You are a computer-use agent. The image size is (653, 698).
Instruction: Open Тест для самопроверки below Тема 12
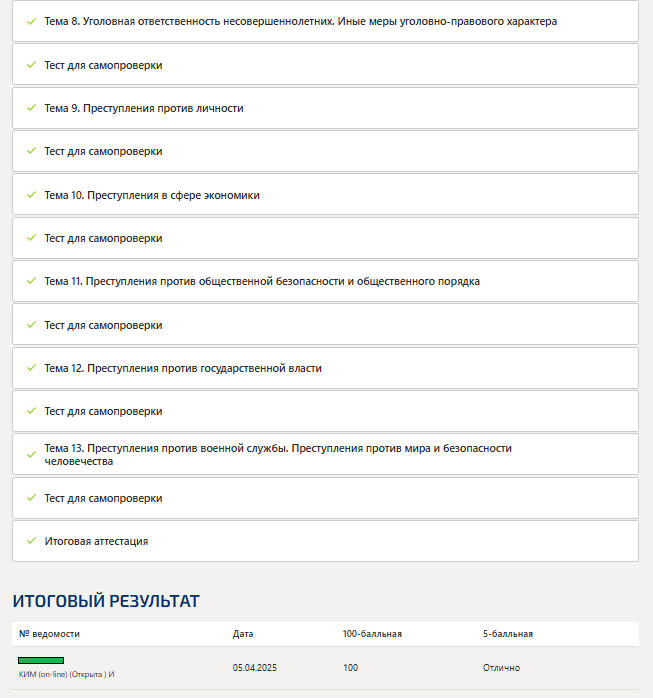tap(103, 411)
